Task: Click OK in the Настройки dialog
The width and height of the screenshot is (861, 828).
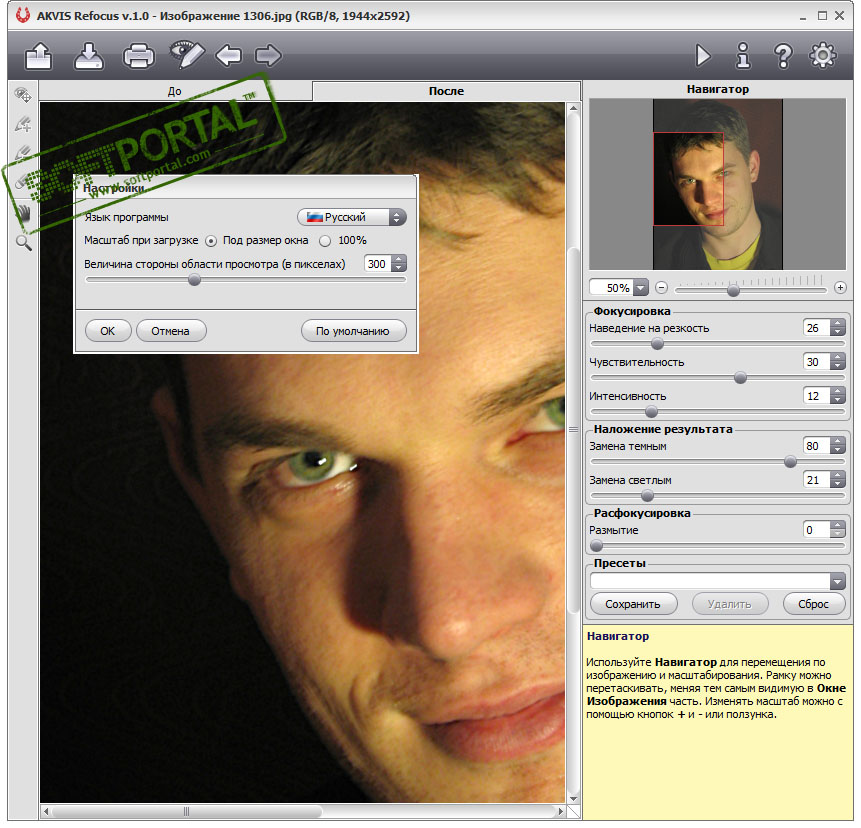Action: point(108,332)
